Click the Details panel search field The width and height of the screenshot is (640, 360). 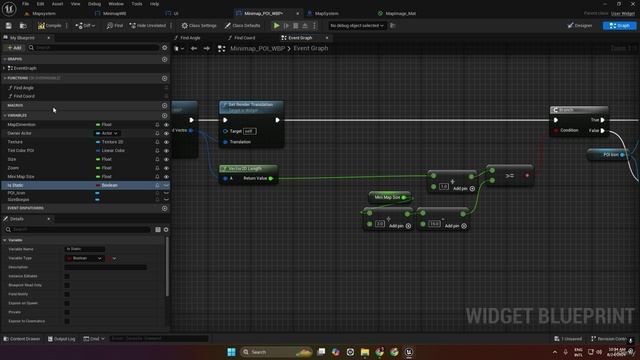point(78,230)
